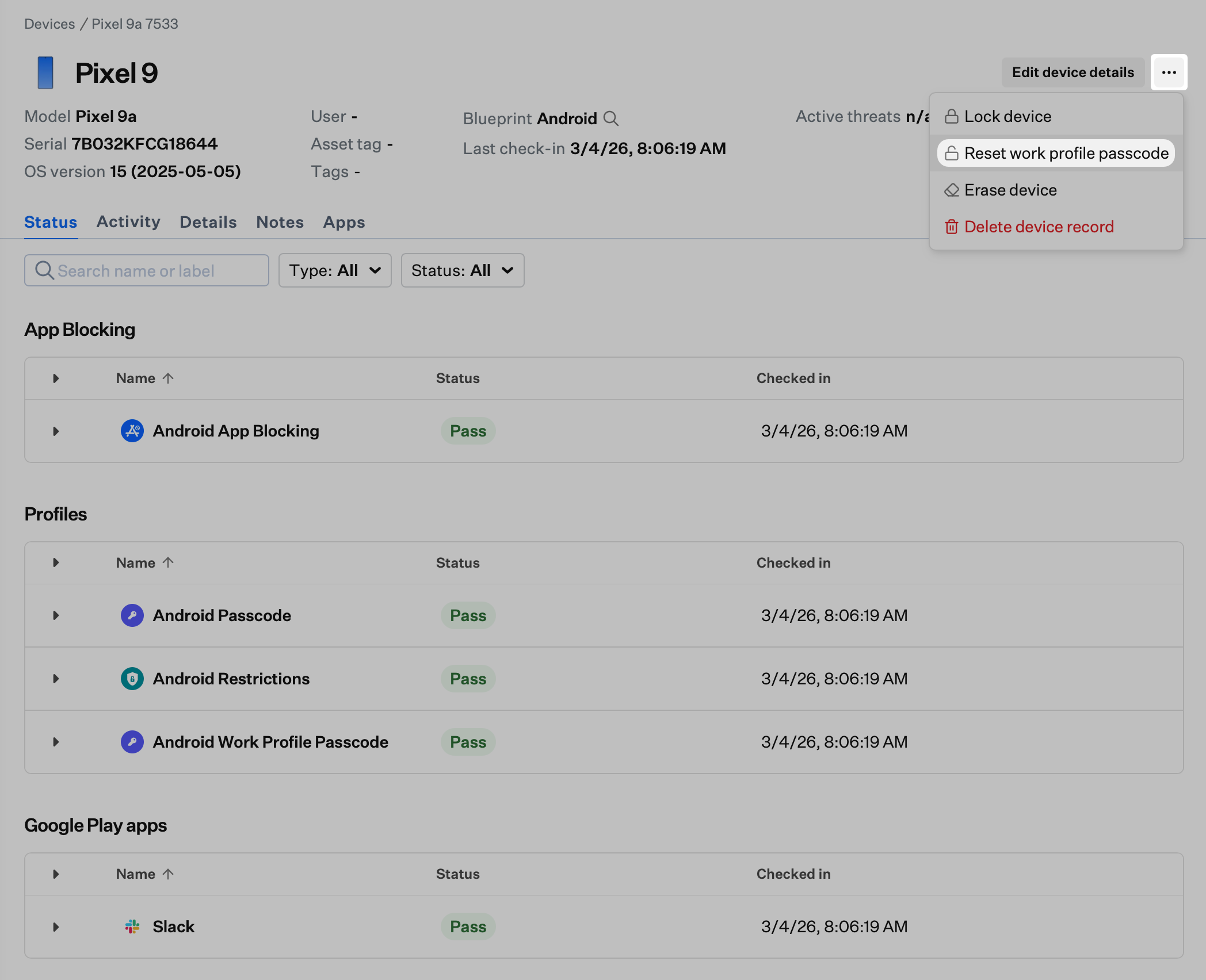Click Last check-in timestamp in header
Viewport: 1206px width, 980px height.
pyautogui.click(x=648, y=148)
